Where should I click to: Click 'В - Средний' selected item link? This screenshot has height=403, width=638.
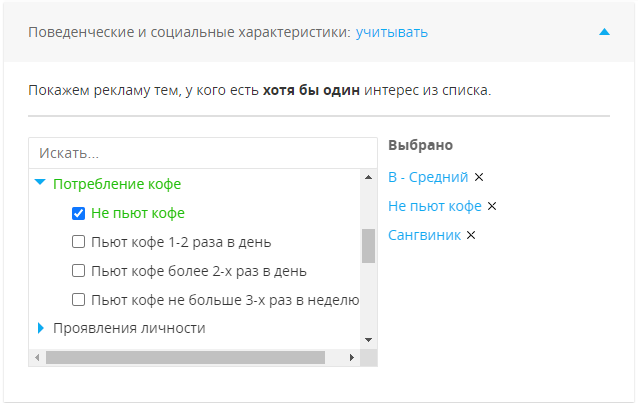(428, 177)
